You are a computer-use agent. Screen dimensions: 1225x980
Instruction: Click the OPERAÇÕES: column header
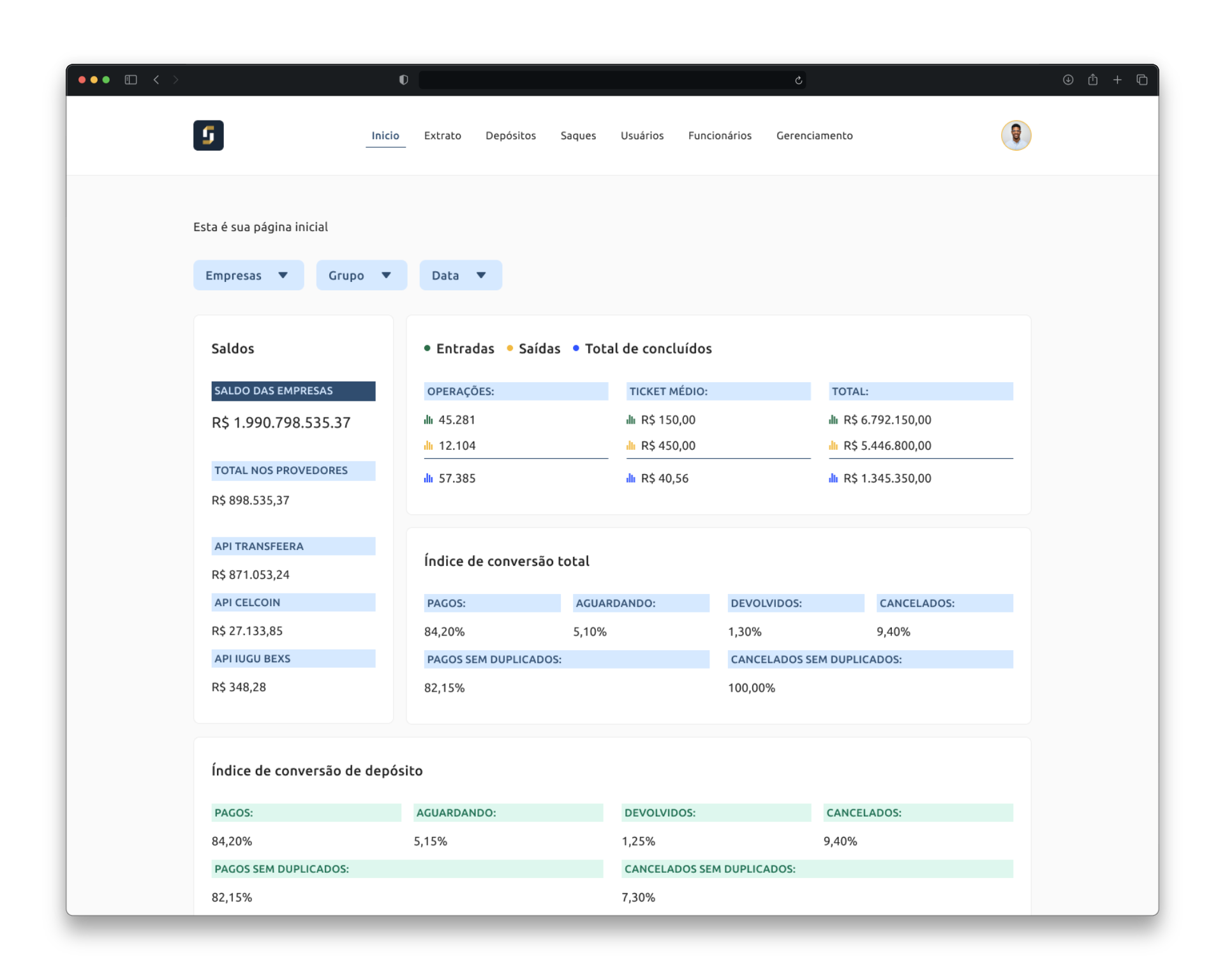click(516, 391)
